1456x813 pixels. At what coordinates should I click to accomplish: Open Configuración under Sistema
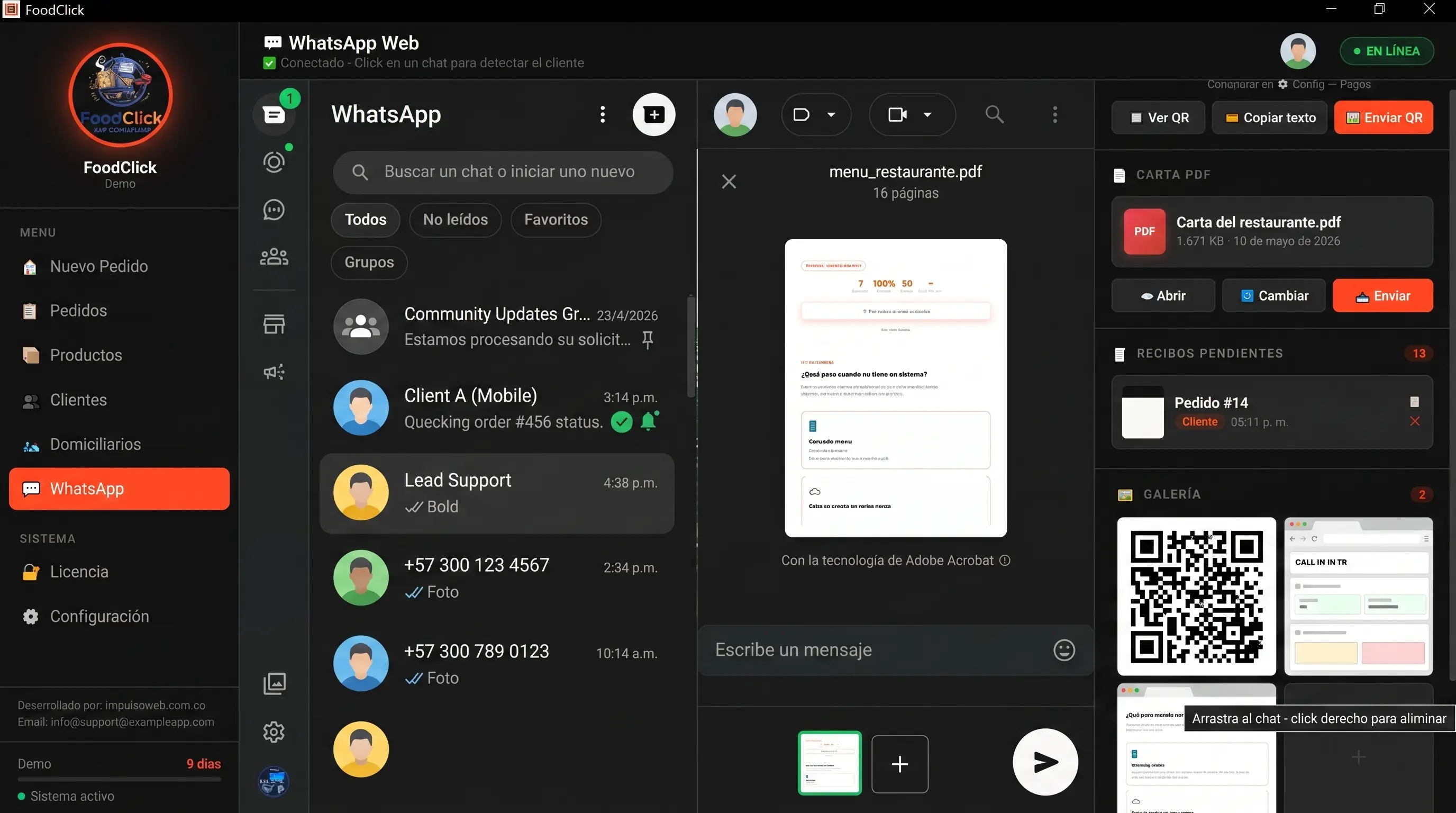click(x=119, y=616)
